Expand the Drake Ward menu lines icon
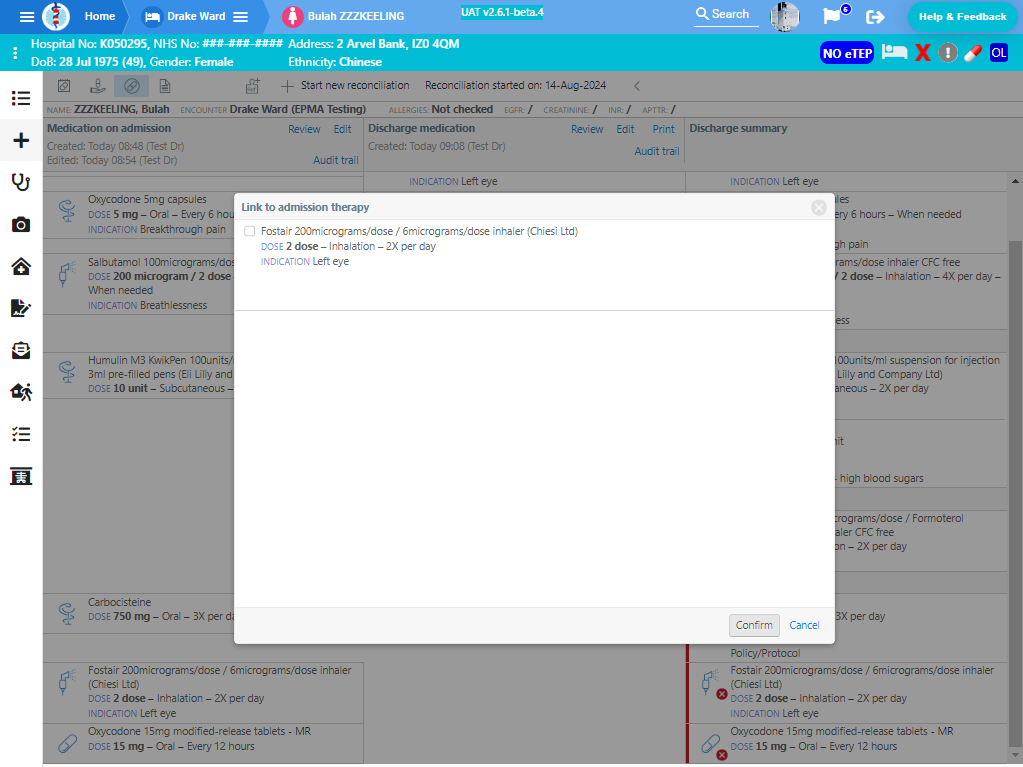Screen dimensions: 1023x767 (x=241, y=17)
